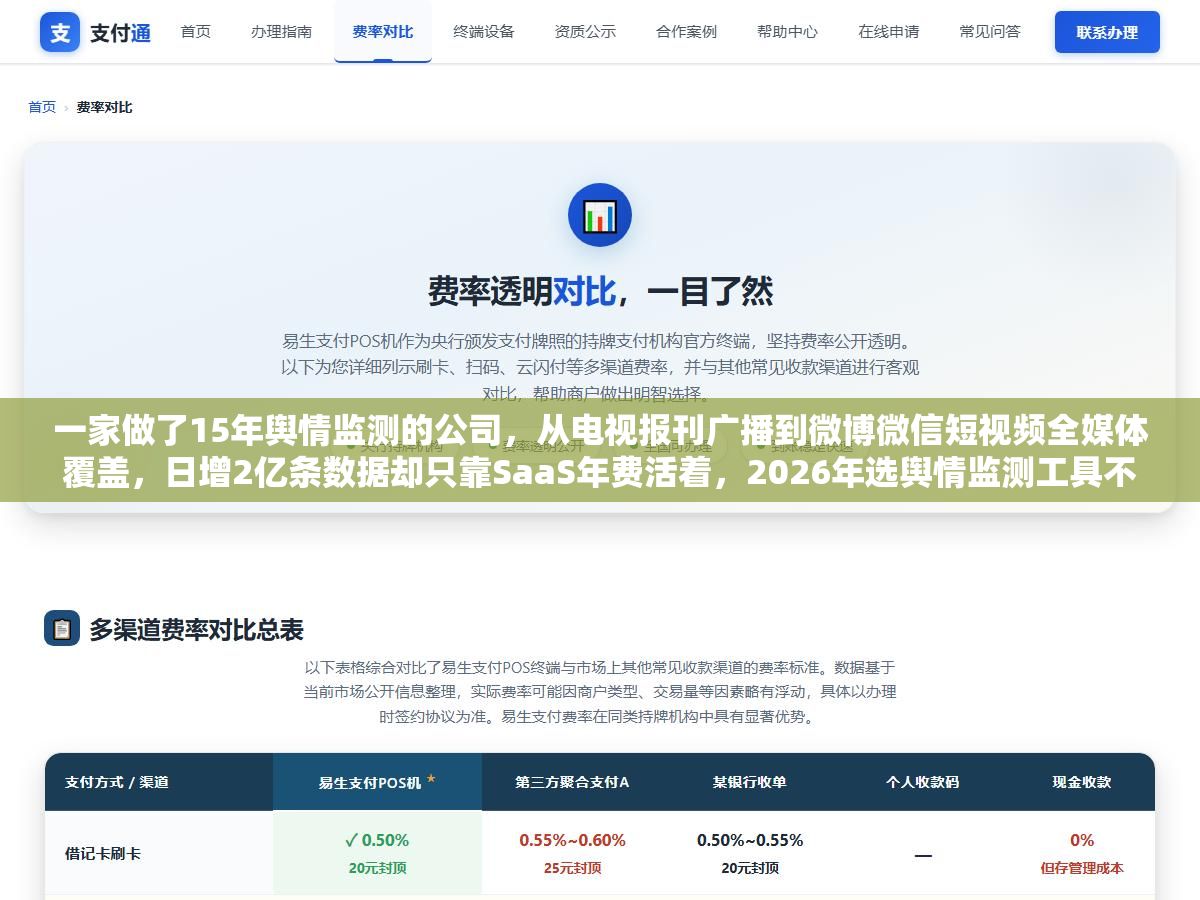Navigate to 资质公示
The height and width of the screenshot is (900, 1200).
[x=585, y=32]
